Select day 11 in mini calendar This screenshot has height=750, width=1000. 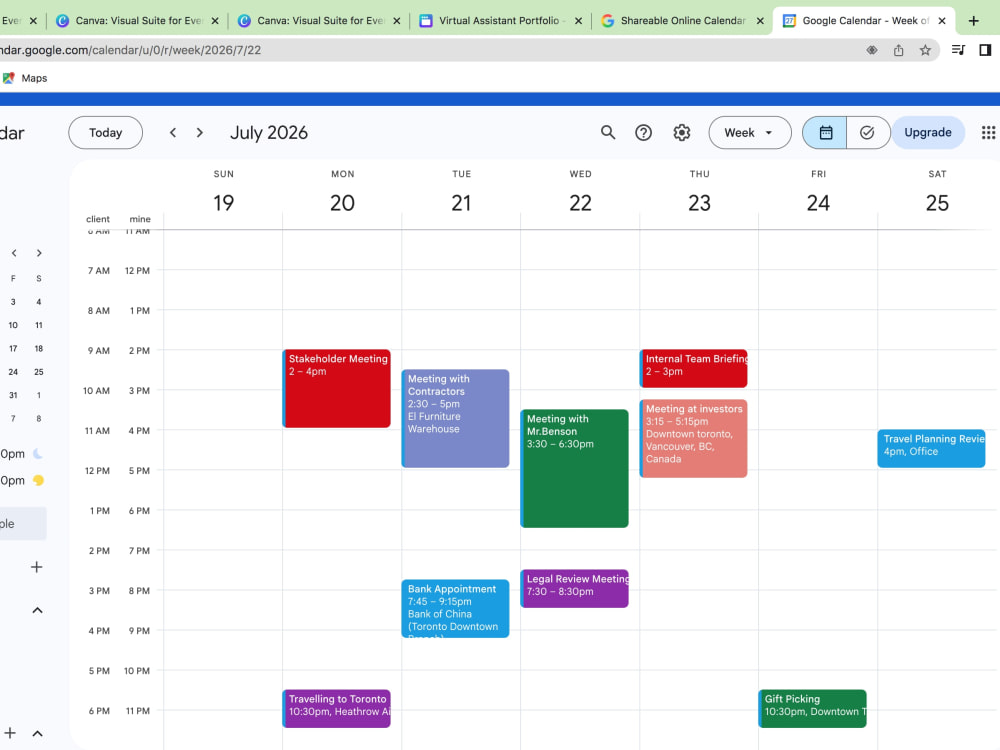(x=39, y=325)
